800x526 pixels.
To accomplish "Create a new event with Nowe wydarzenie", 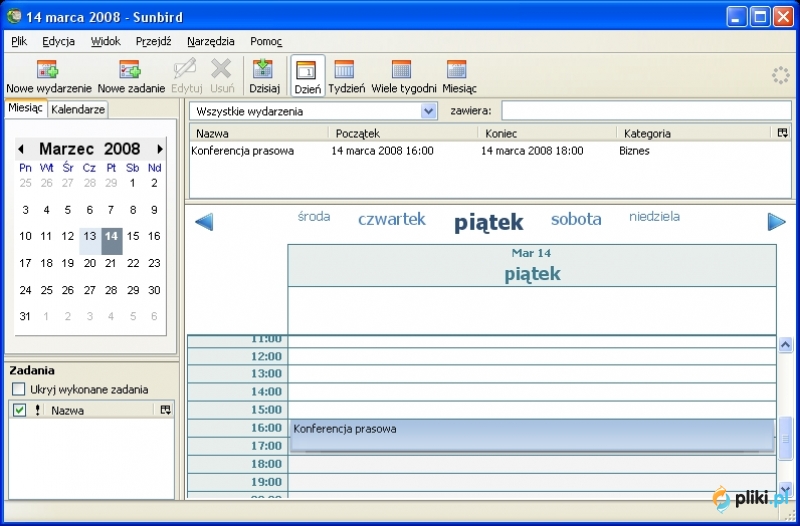I will (48, 77).
